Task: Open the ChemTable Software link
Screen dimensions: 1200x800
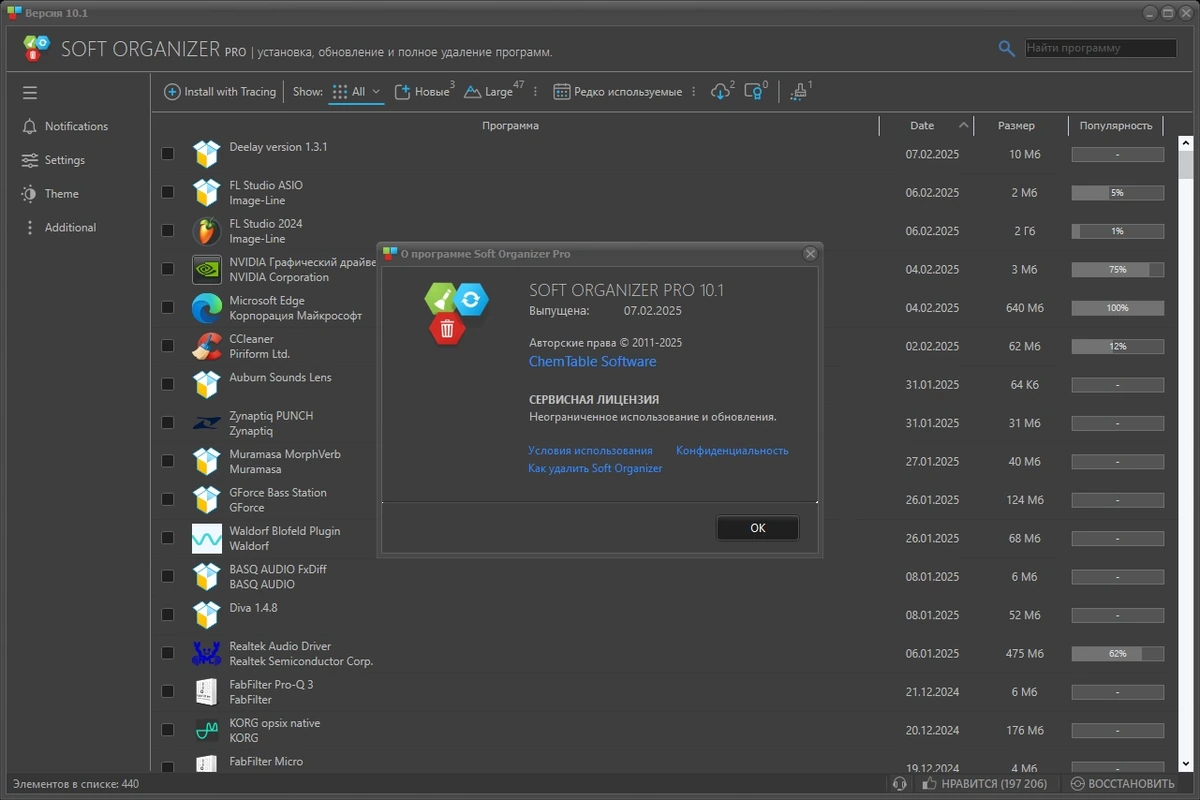Action: tap(592, 362)
